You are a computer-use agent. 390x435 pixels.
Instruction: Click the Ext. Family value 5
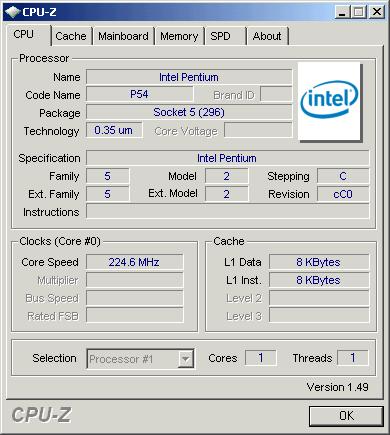pyautogui.click(x=107, y=194)
